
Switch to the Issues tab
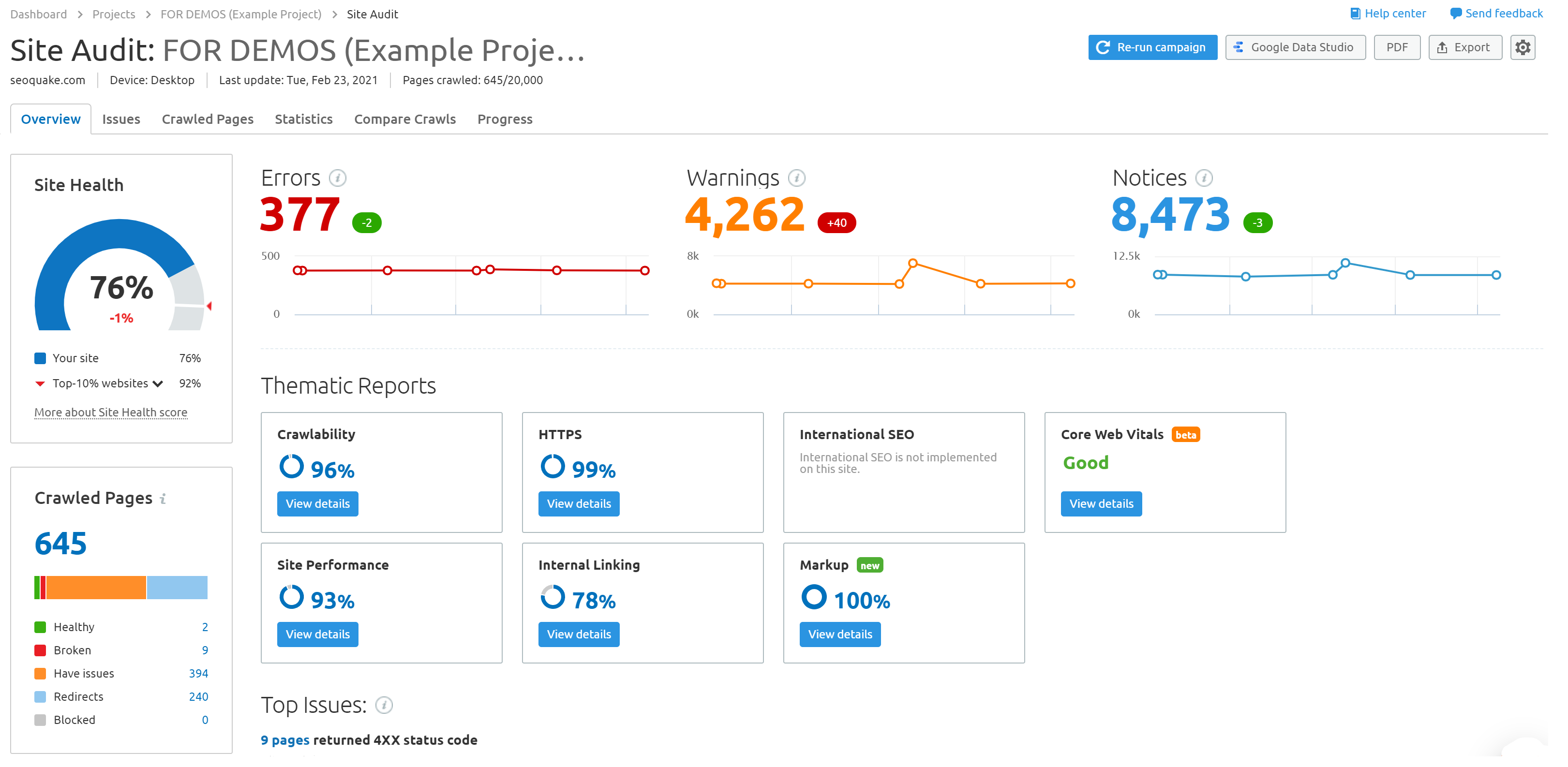coord(121,118)
